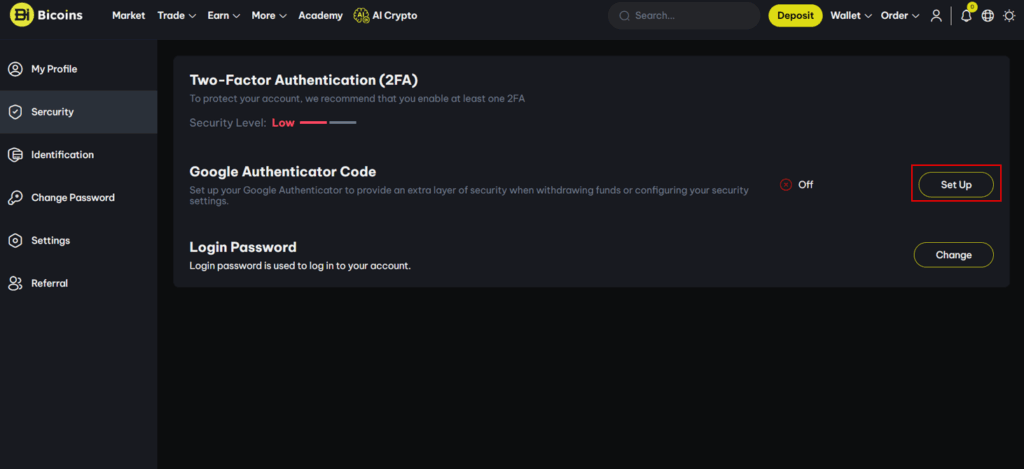
Task: Expand the Earn dropdown menu
Action: tap(224, 16)
